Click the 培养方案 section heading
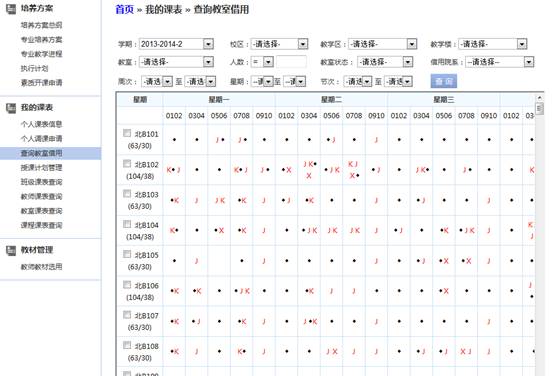This screenshot has height=376, width=554. coord(37,8)
